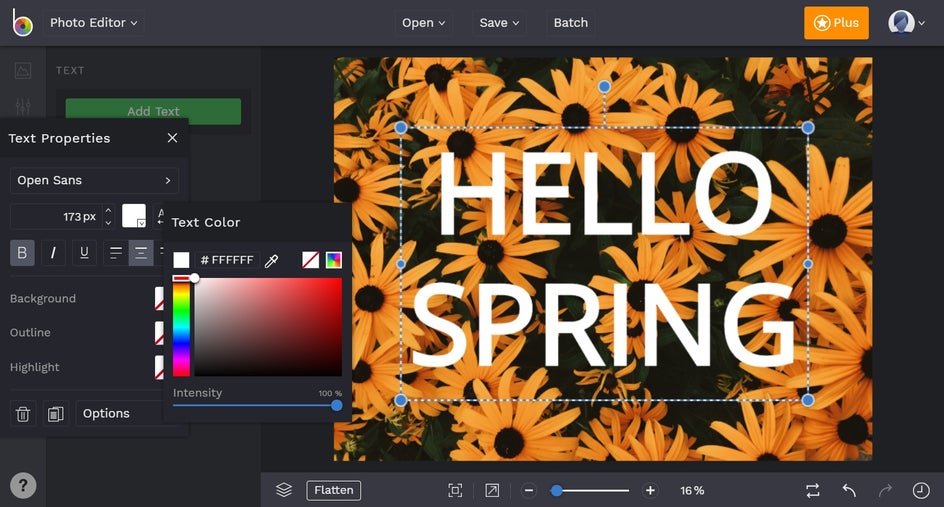Select the no-color transparent option
Screen dimensions: 944x507
point(310,260)
